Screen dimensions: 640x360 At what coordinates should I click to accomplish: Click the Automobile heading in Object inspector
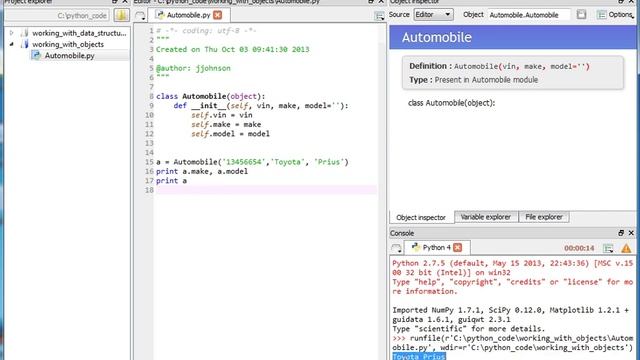437,37
